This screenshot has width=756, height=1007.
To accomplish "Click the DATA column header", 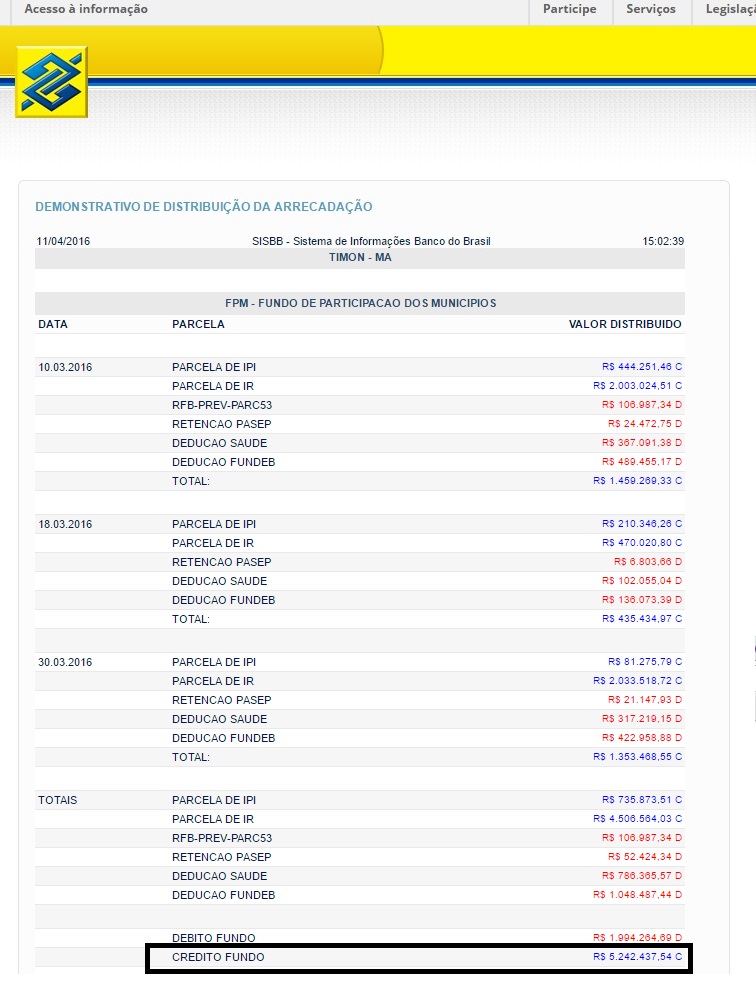I will coord(53,324).
